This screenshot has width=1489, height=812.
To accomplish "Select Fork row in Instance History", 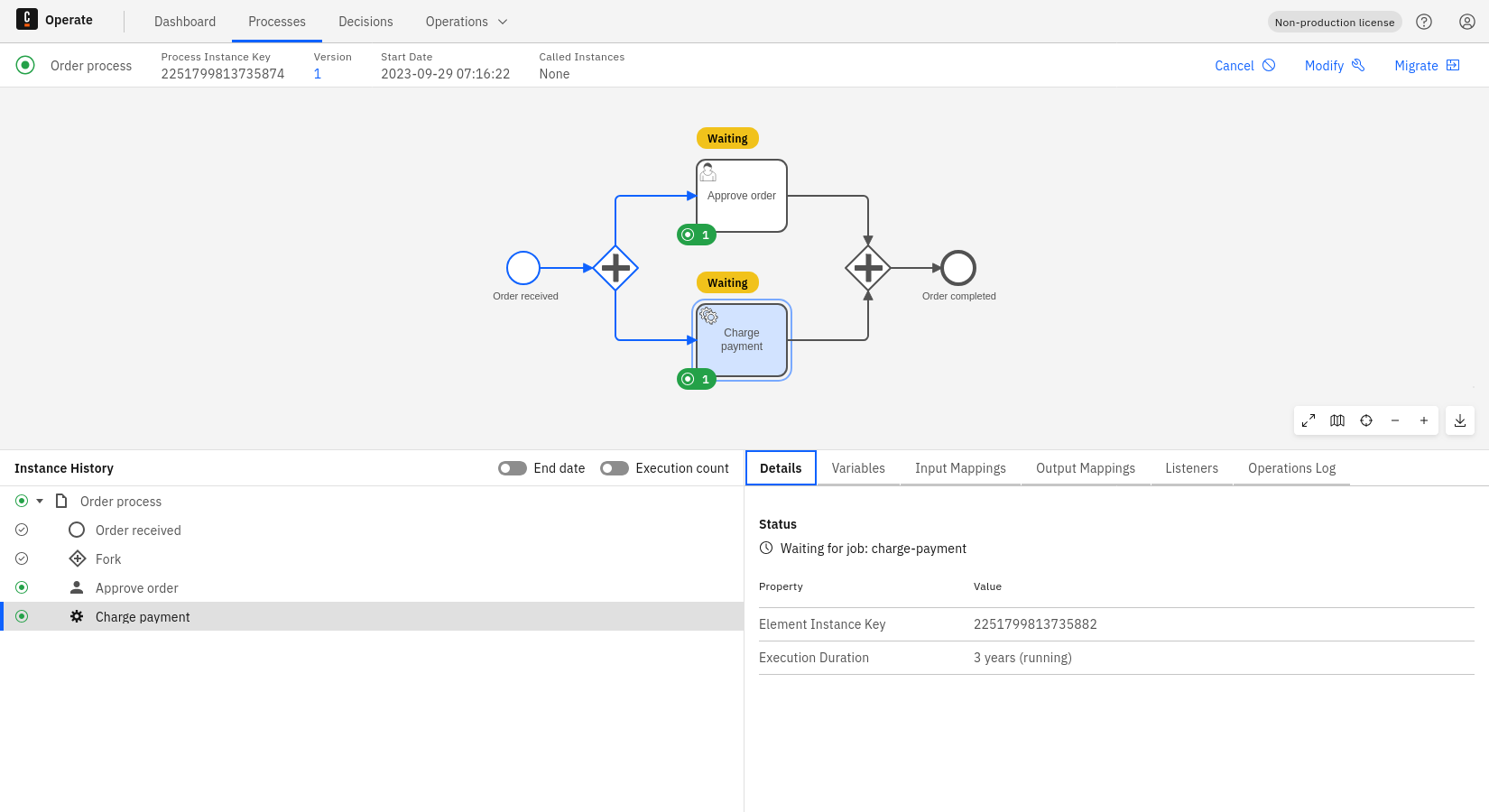I will point(372,558).
